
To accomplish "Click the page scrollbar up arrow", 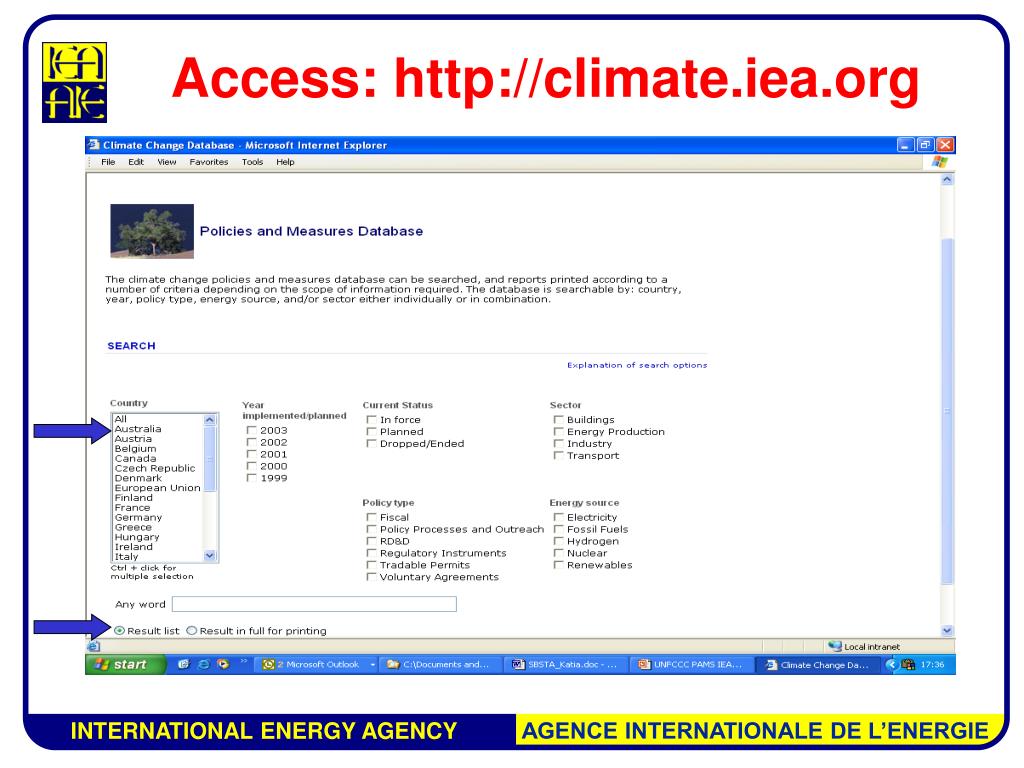I will coord(947,179).
